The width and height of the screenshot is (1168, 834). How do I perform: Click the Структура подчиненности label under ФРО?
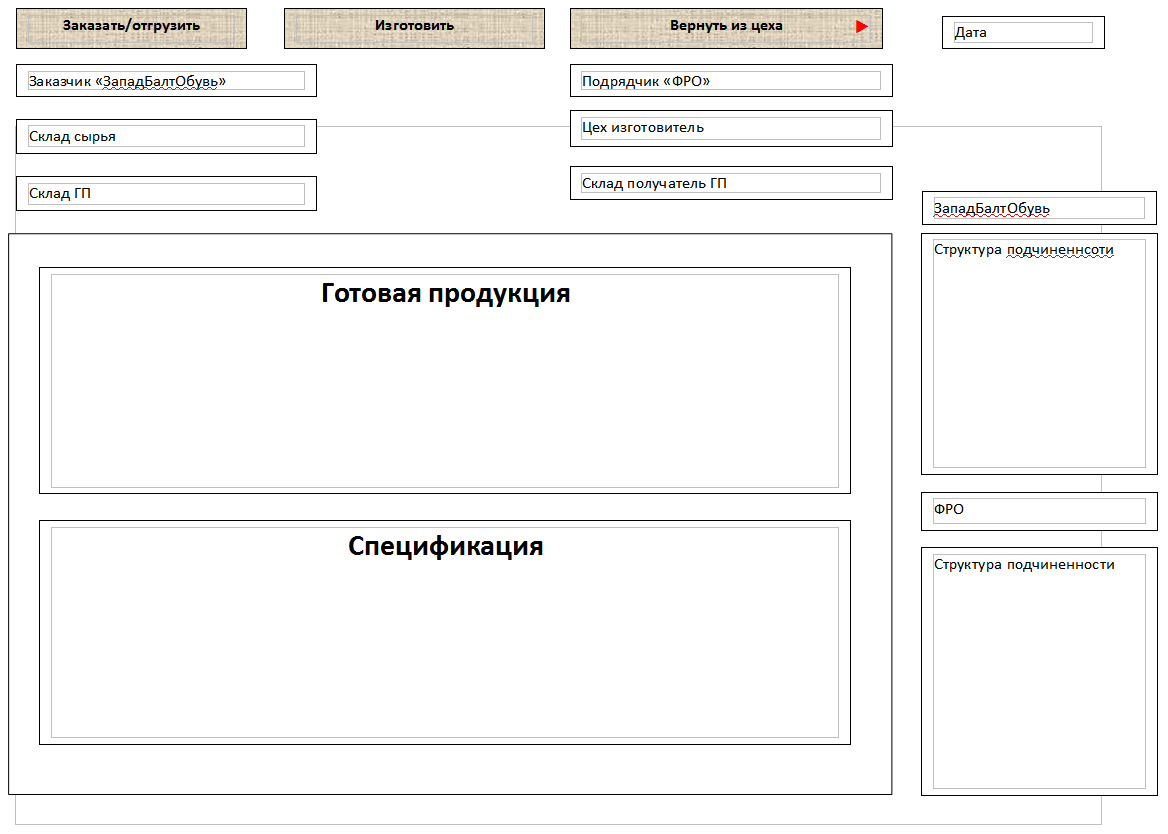click(x=1023, y=565)
